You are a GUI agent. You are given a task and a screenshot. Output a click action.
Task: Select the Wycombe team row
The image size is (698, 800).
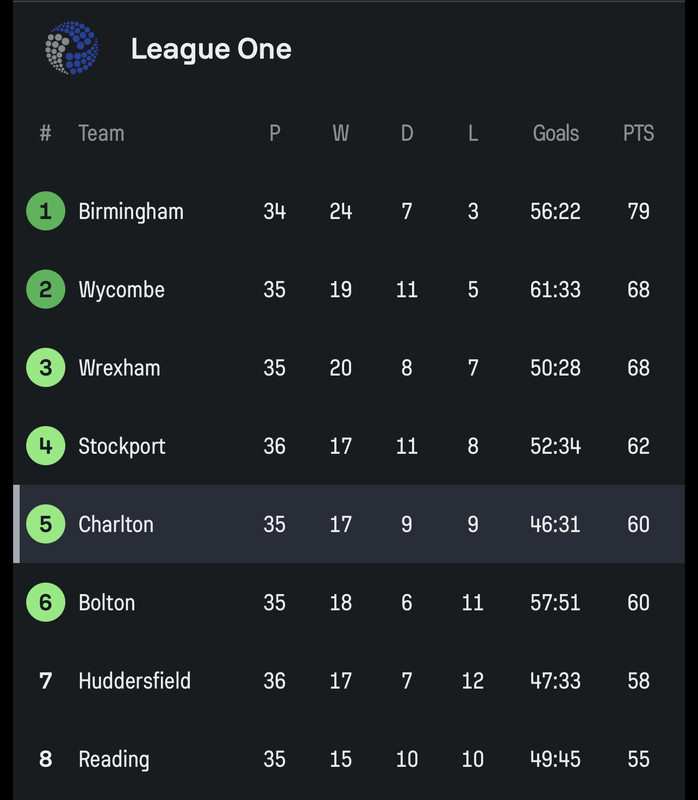click(x=349, y=289)
